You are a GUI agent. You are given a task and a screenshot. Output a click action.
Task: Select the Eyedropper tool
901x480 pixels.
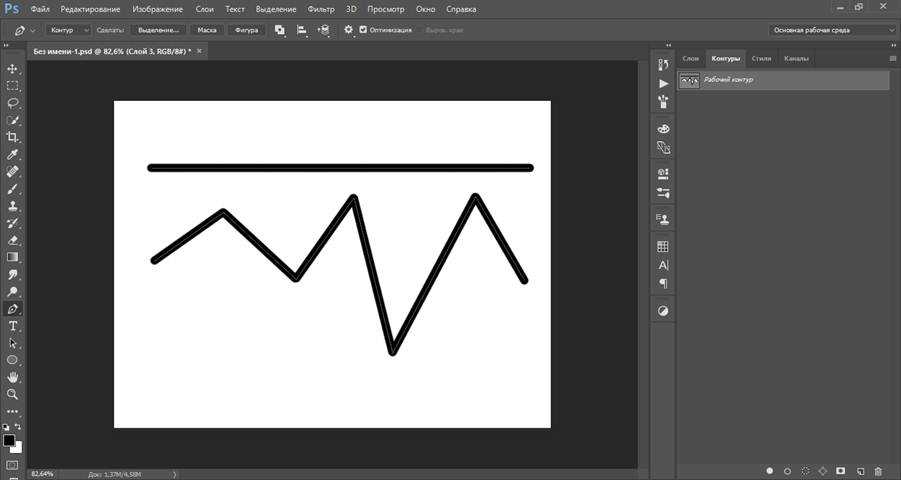pyautogui.click(x=13, y=155)
